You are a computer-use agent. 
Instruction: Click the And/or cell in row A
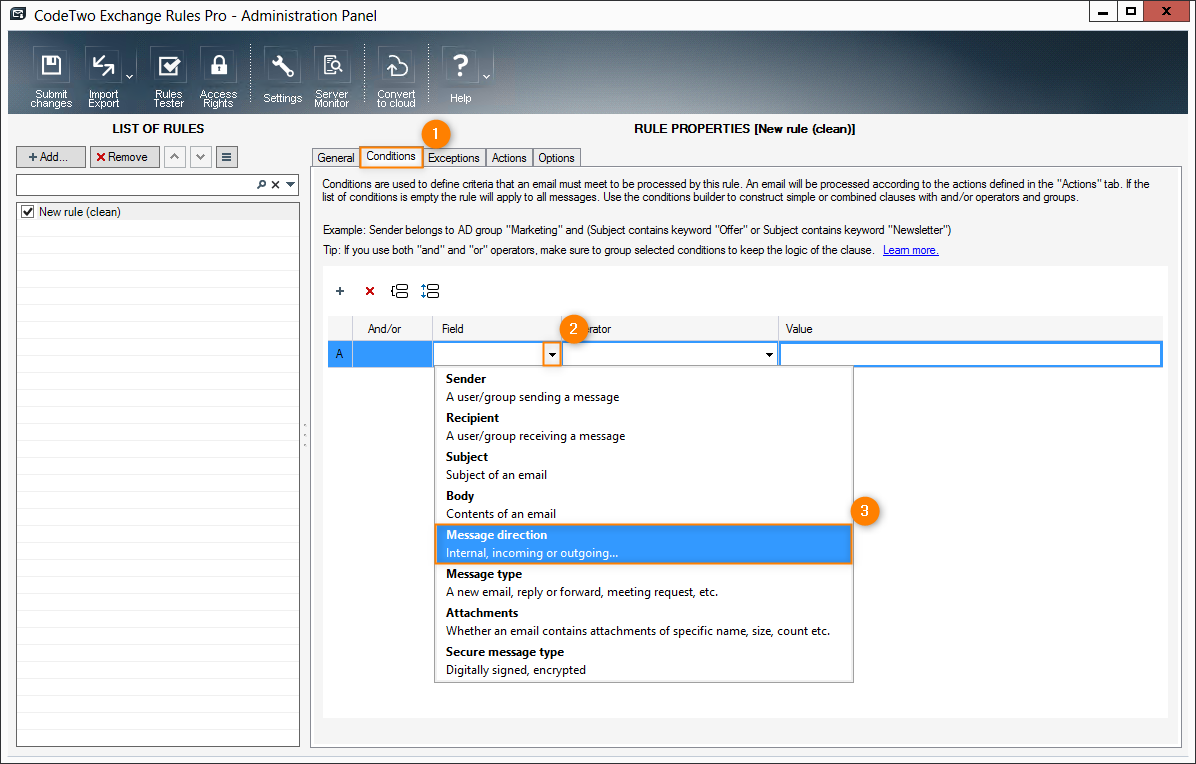pos(392,355)
